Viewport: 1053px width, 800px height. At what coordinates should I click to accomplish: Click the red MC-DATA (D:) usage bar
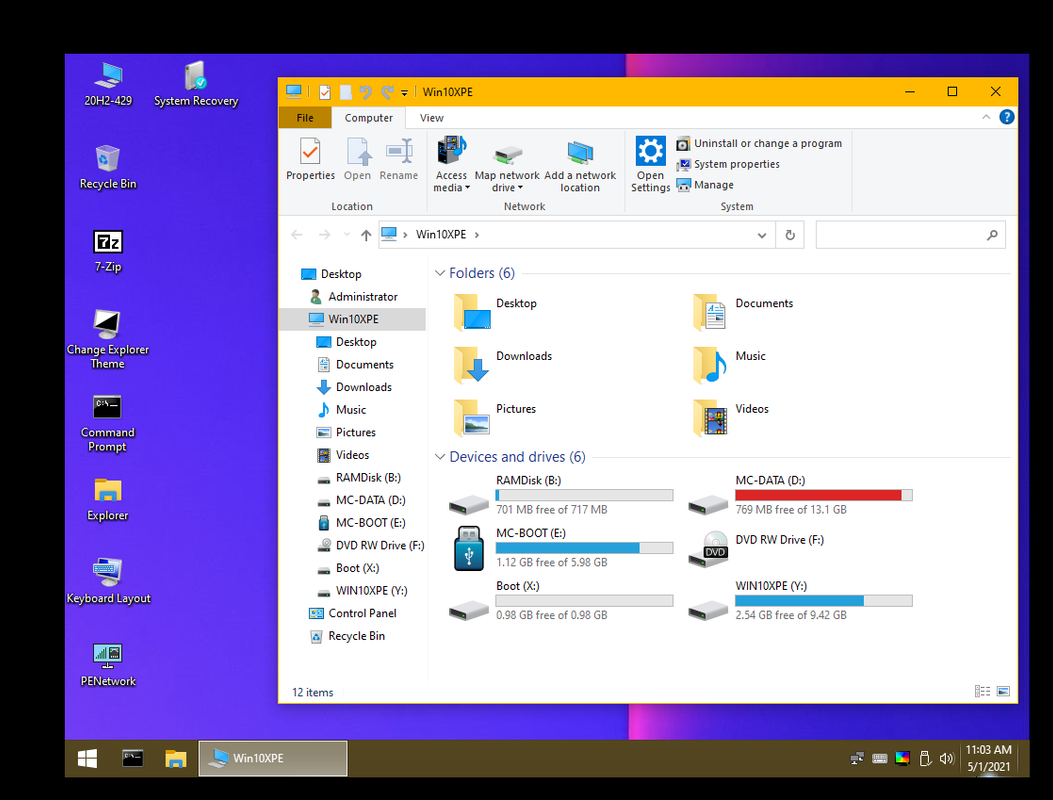(x=823, y=495)
